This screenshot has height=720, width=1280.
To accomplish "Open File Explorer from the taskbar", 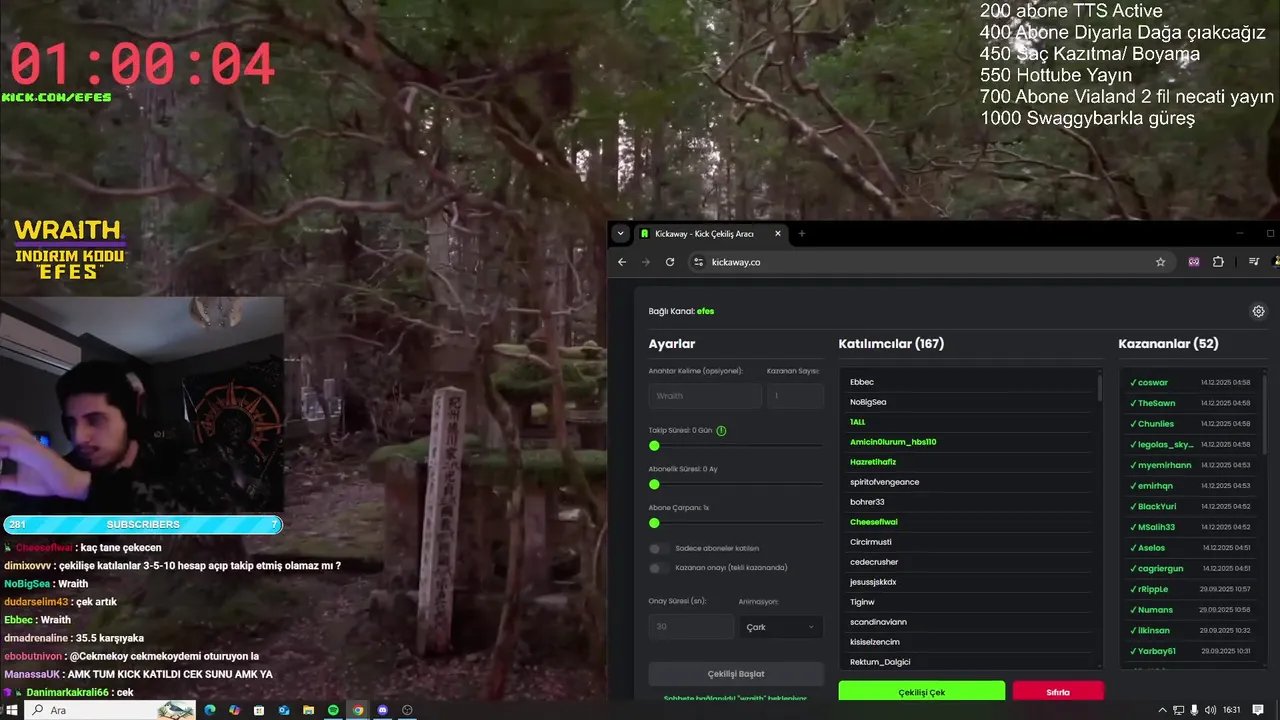I will tap(308, 710).
